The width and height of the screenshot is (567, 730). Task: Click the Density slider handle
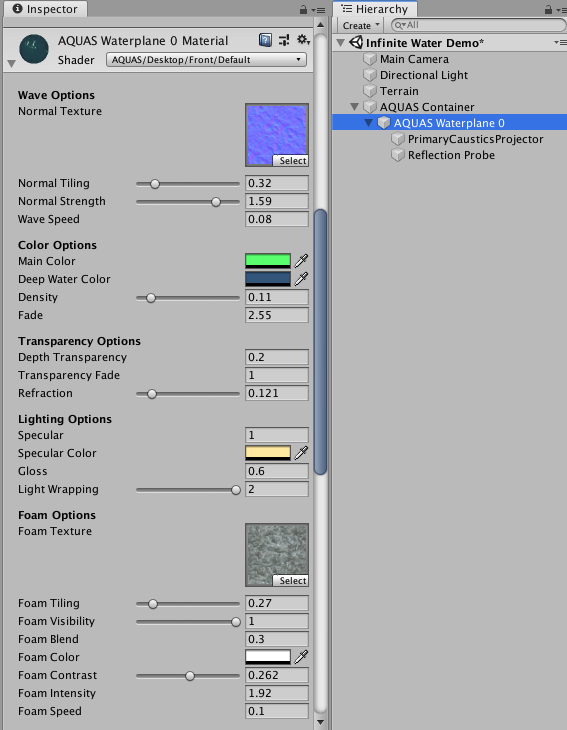(151, 298)
